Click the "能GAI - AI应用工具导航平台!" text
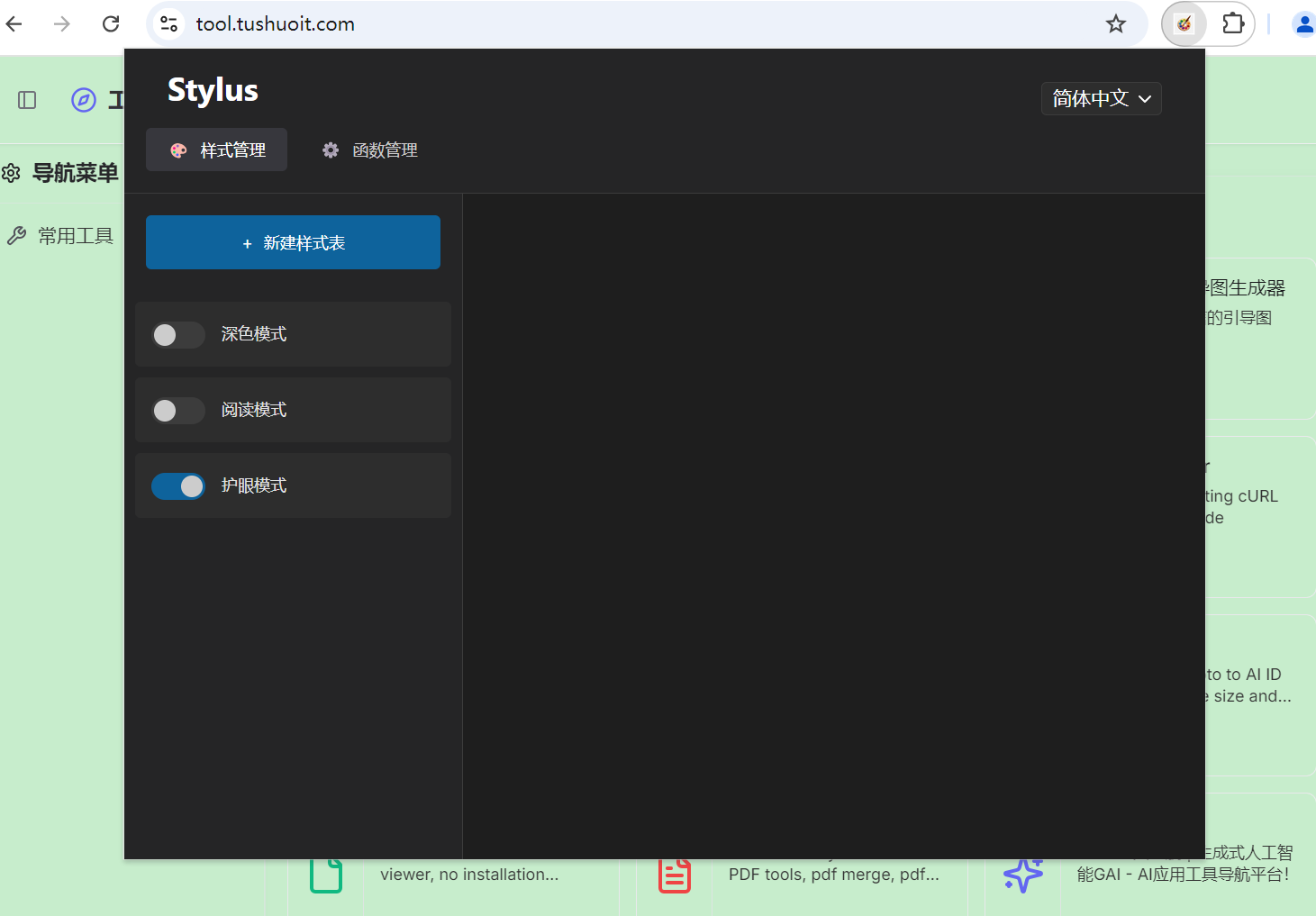Screen dimensions: 1316x916 tap(1183, 875)
